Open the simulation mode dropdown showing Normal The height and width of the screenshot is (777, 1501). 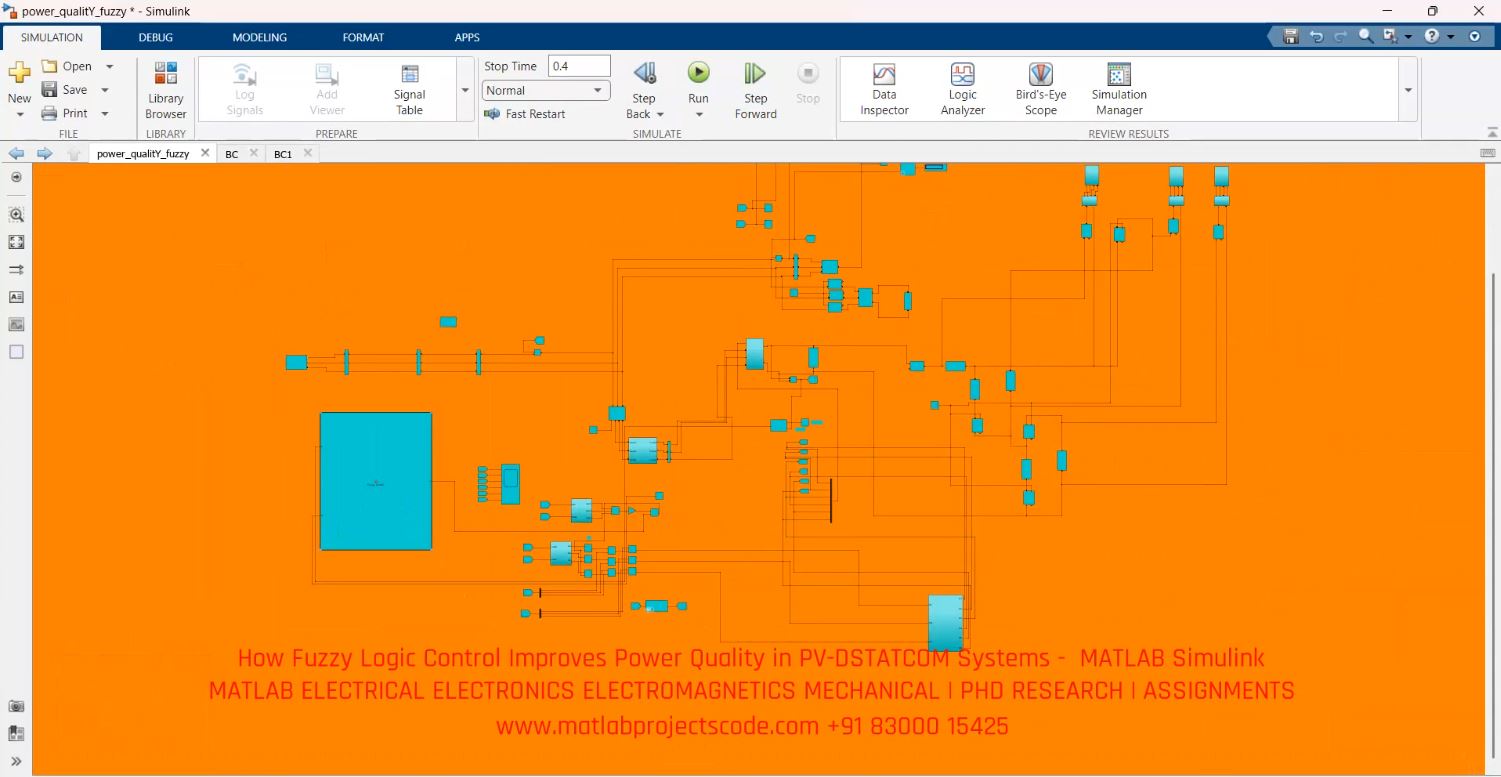click(x=545, y=90)
